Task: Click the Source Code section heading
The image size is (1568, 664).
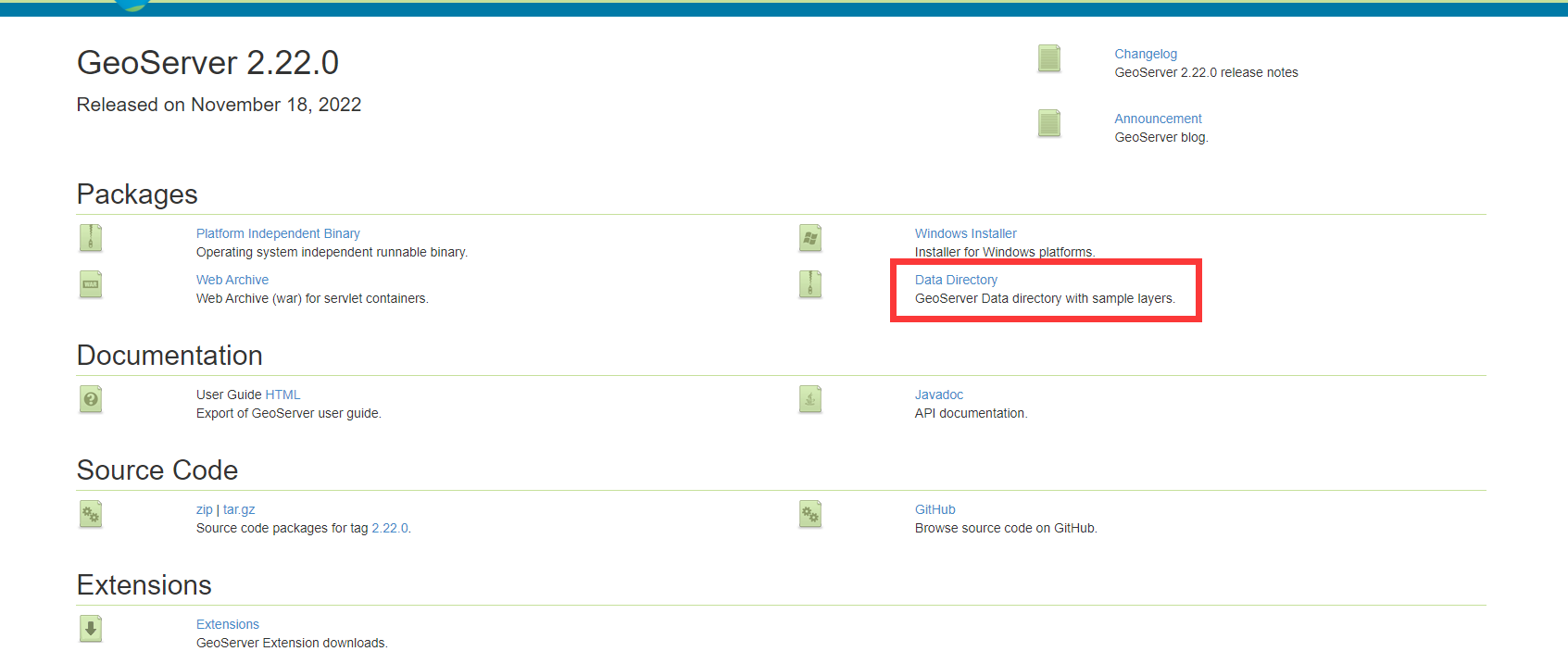Action: coord(157,470)
